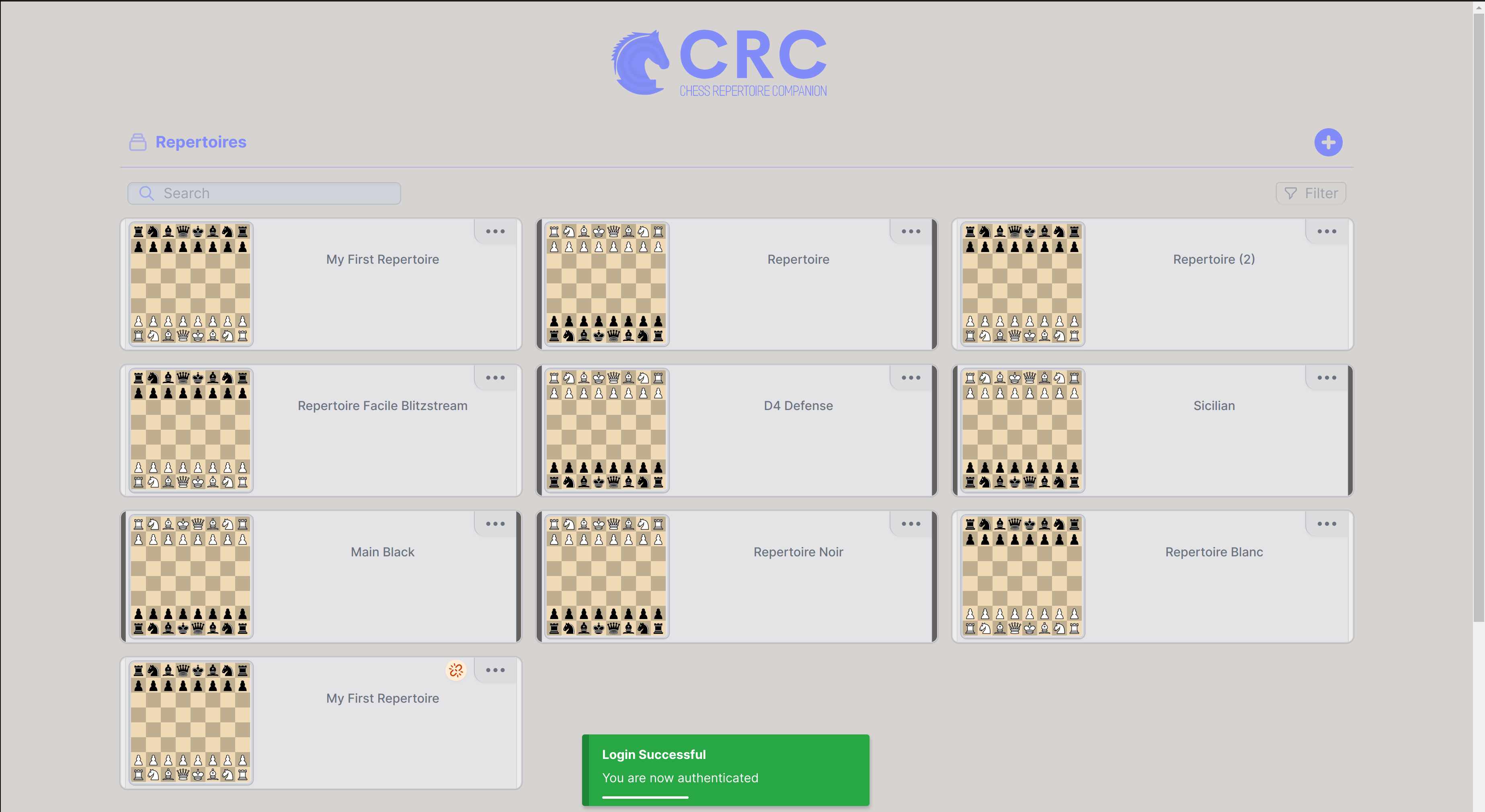Select the Repertoire Facile Blitzstream title
The width and height of the screenshot is (1485, 812).
(382, 406)
